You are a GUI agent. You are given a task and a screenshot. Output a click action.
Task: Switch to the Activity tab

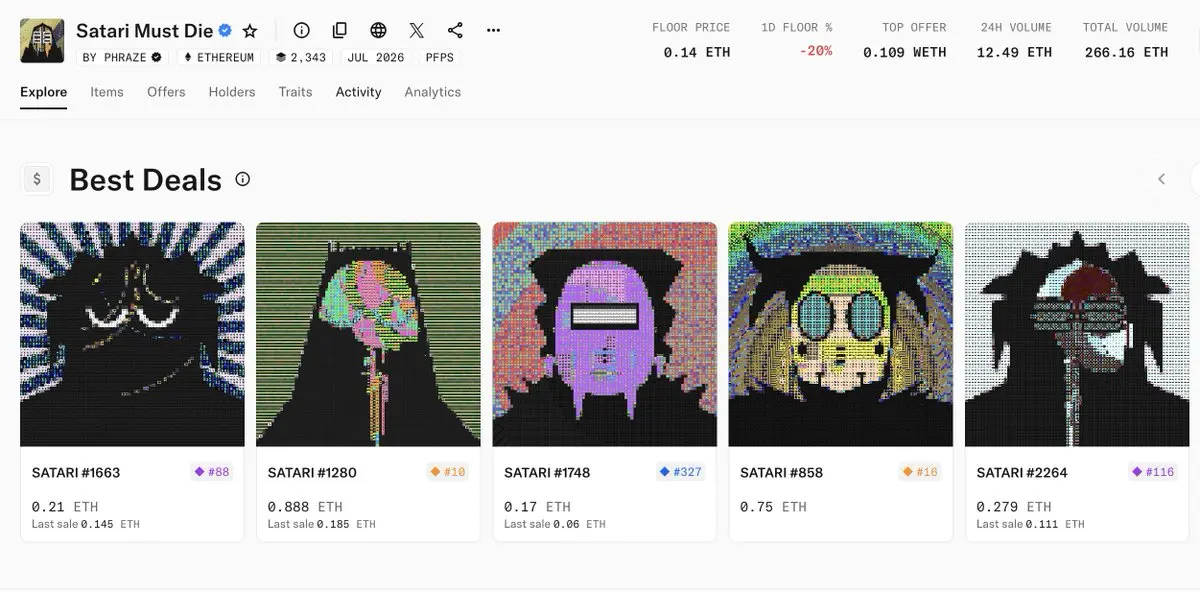click(358, 92)
